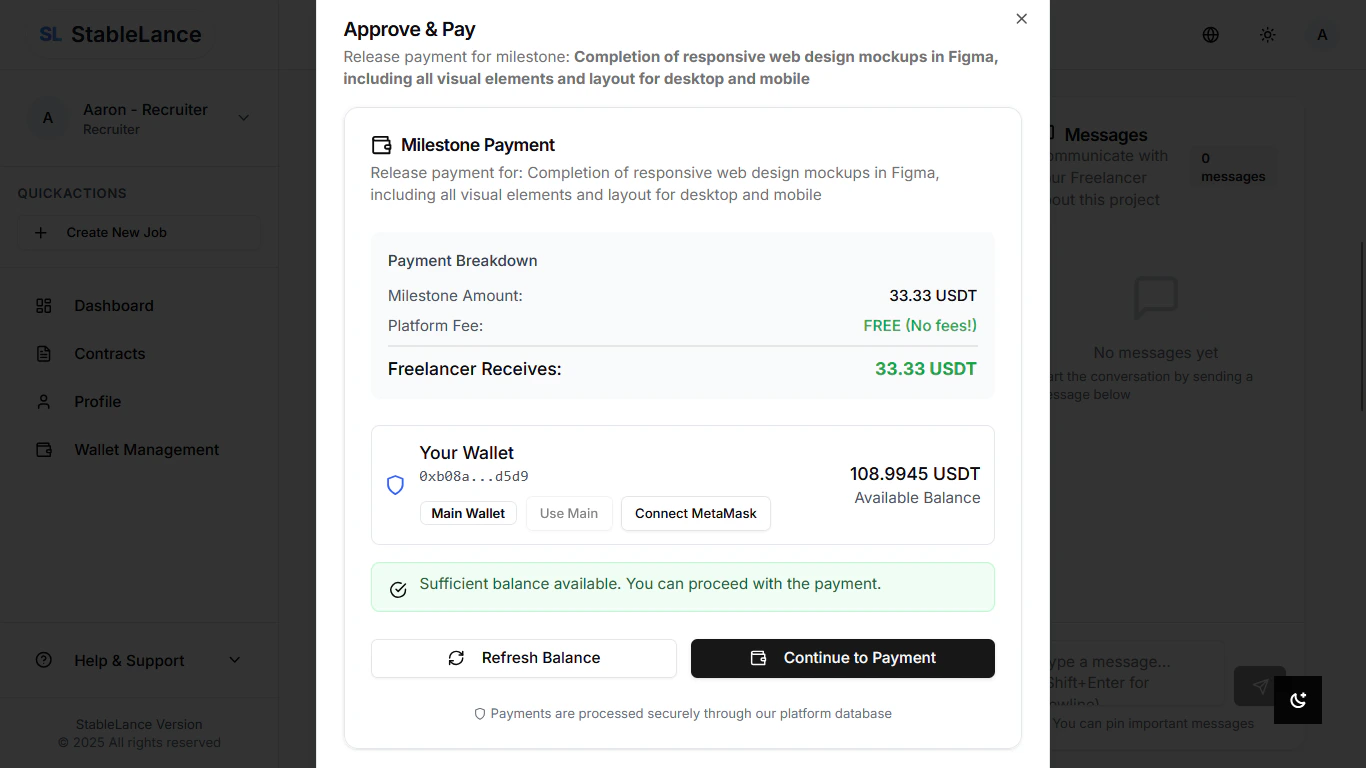Click the shield icon beside the wallet address

pos(395,484)
